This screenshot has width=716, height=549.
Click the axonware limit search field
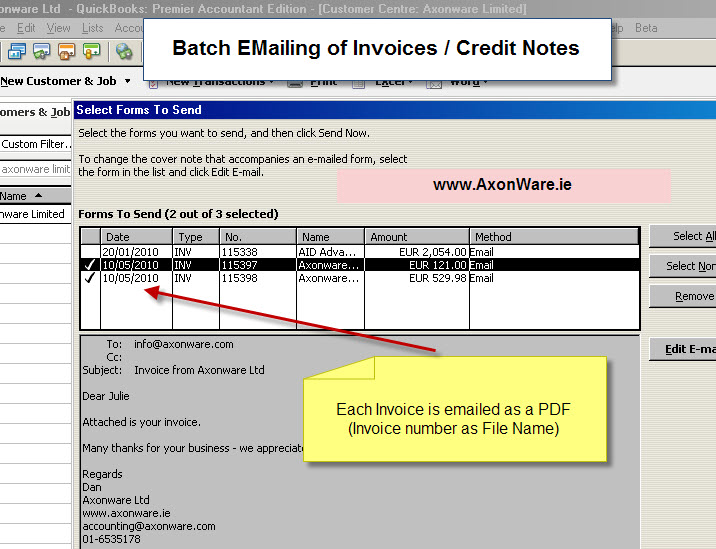[36, 169]
